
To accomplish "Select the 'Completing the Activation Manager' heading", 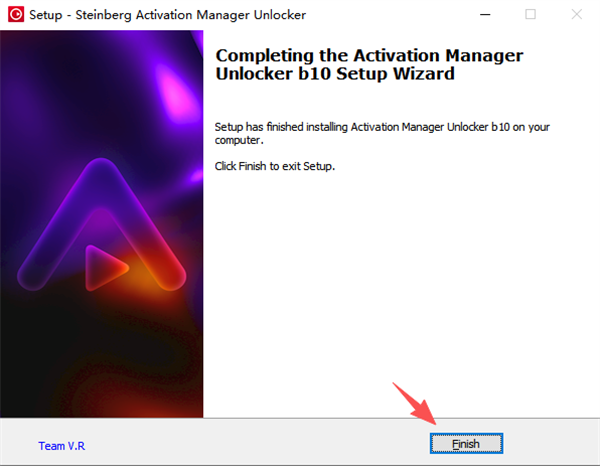I will [369, 55].
